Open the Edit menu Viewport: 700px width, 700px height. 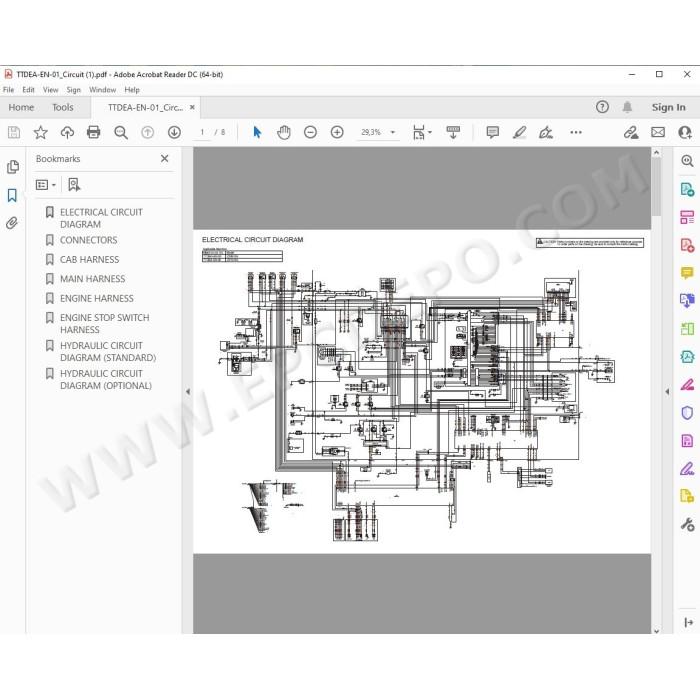pyautogui.click(x=28, y=90)
